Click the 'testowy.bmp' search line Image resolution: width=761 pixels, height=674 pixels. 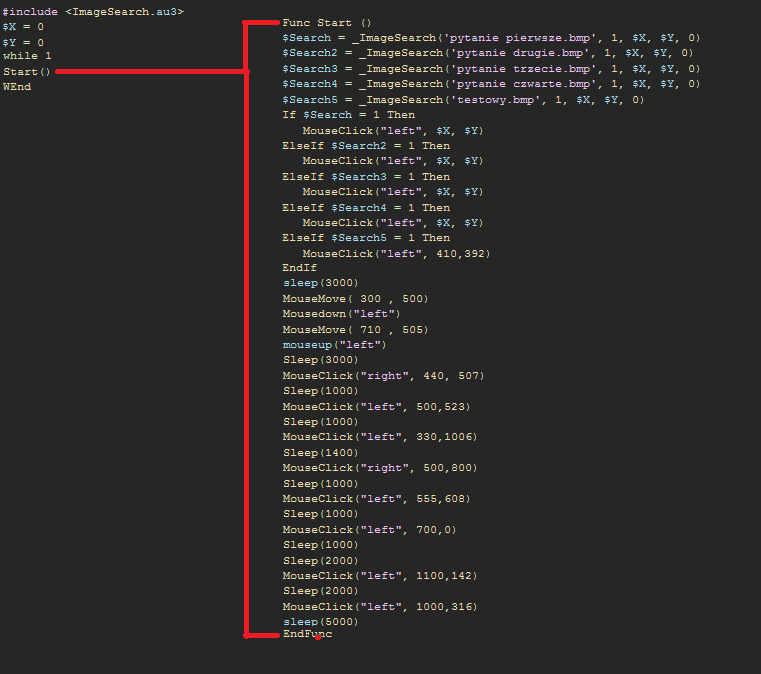coord(463,100)
